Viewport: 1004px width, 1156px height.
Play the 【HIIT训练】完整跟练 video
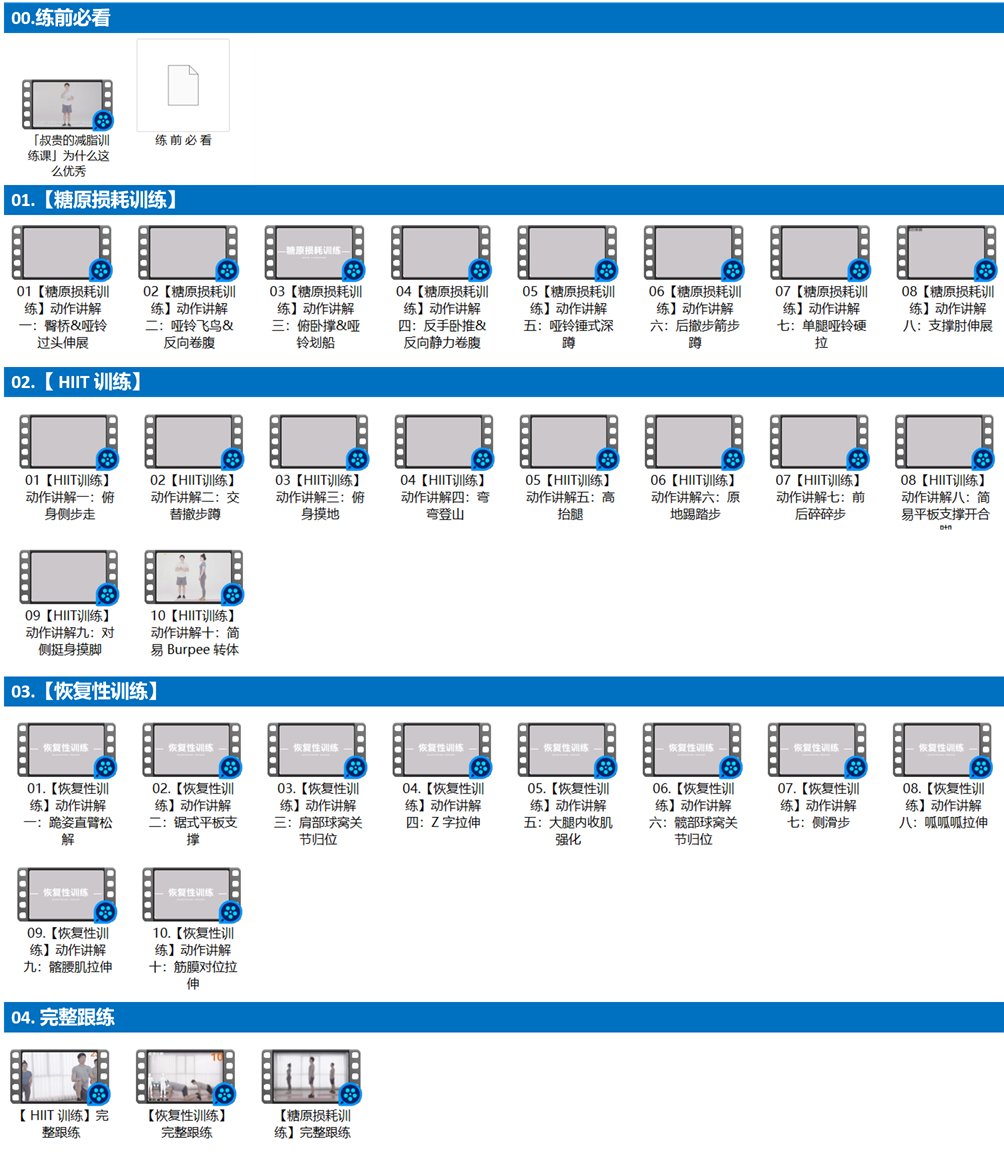coord(60,1076)
